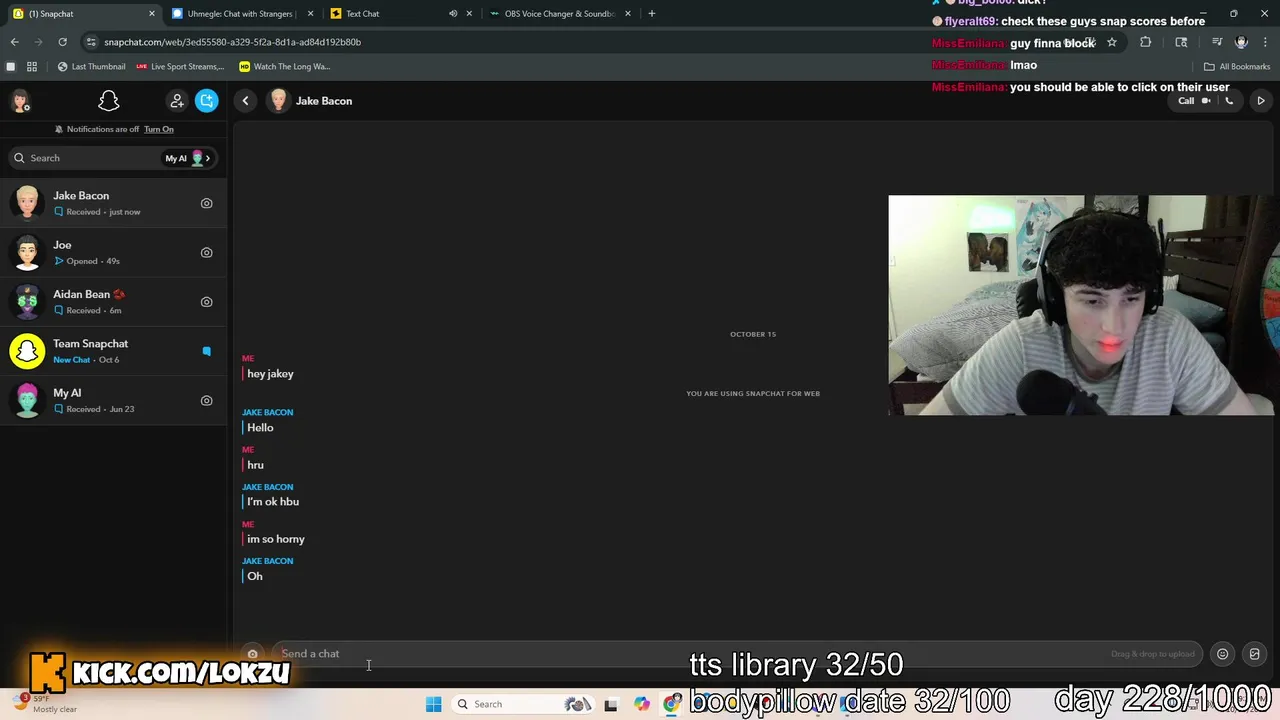The height and width of the screenshot is (720, 1280).
Task: Open the browser extensions puzzle icon
Action: point(1145,42)
